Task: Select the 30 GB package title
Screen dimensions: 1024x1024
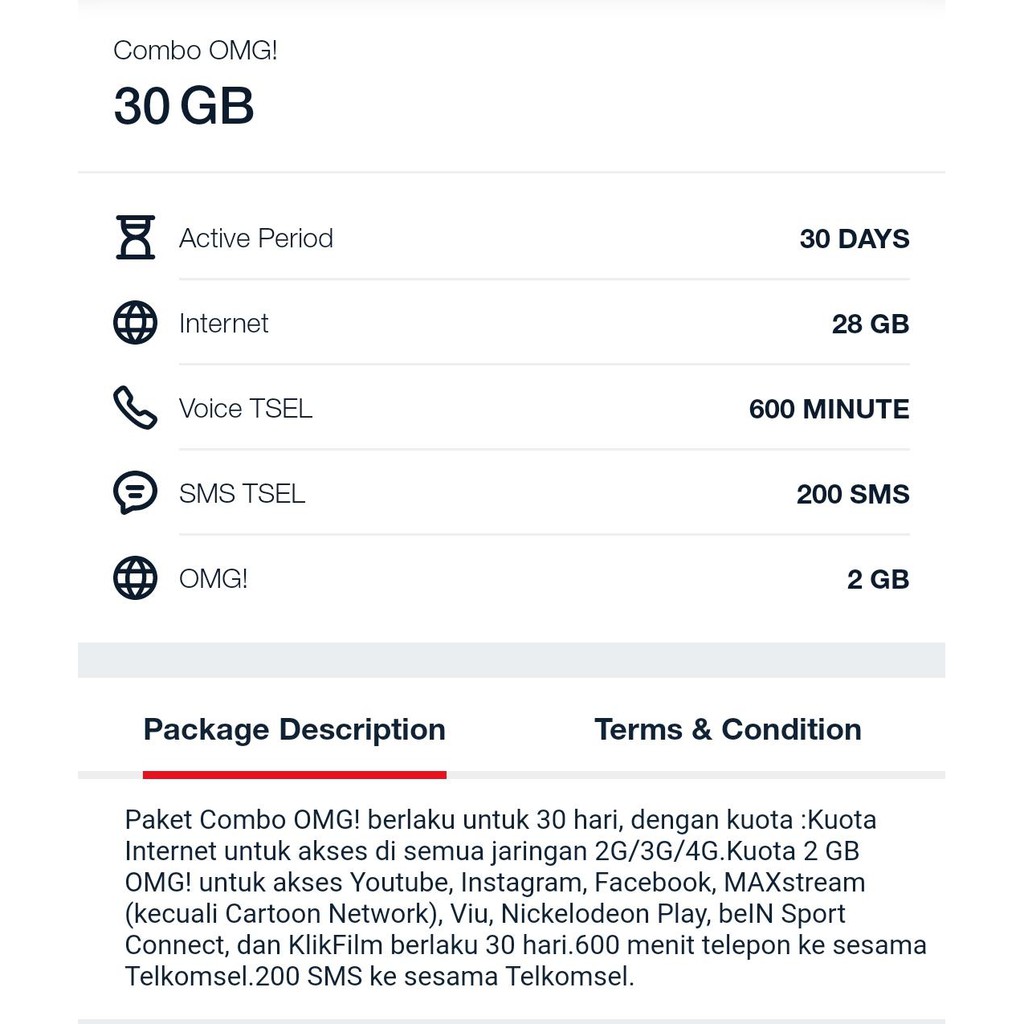Action: pos(184,106)
